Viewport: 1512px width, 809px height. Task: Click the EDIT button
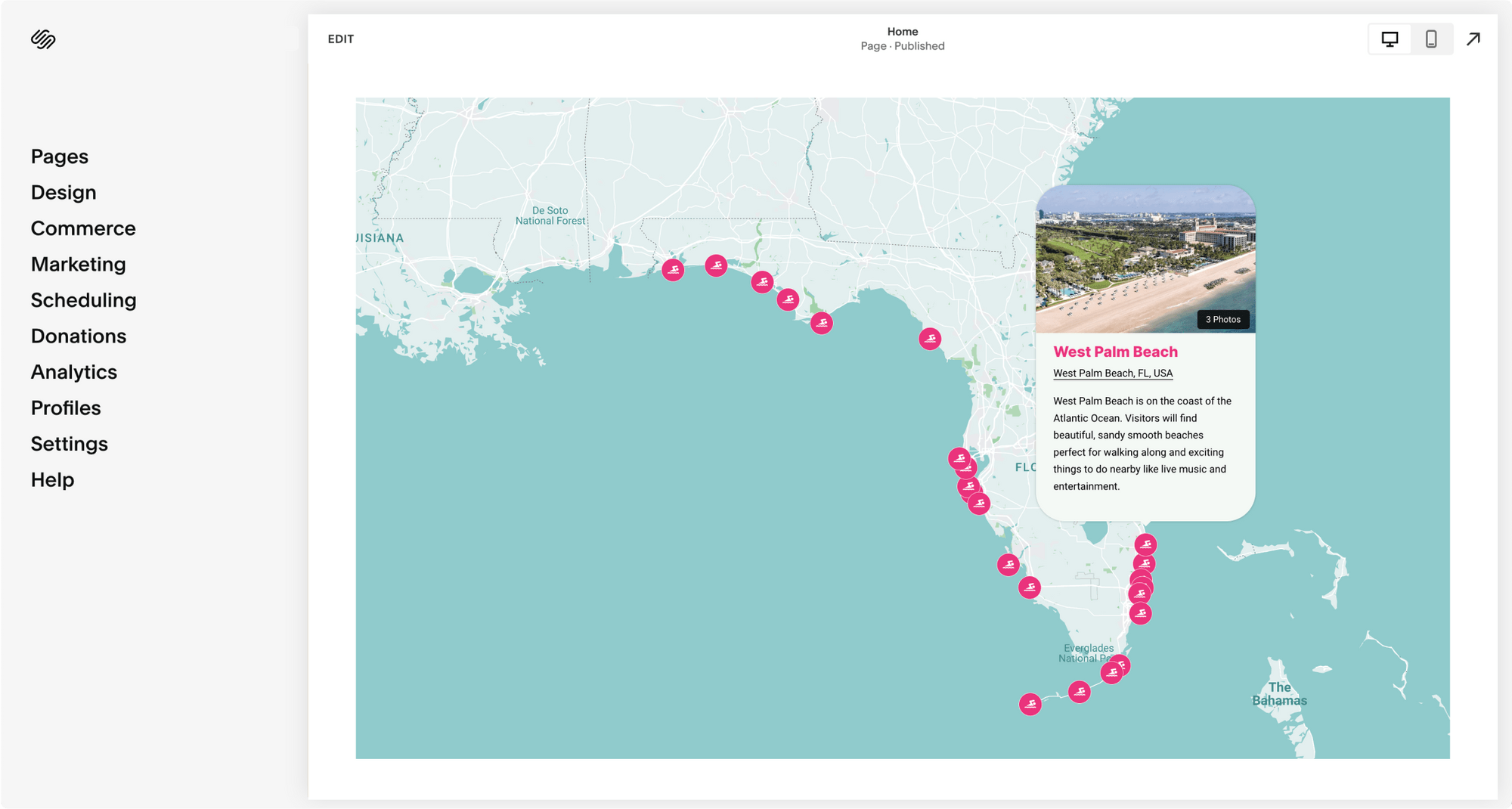(339, 39)
